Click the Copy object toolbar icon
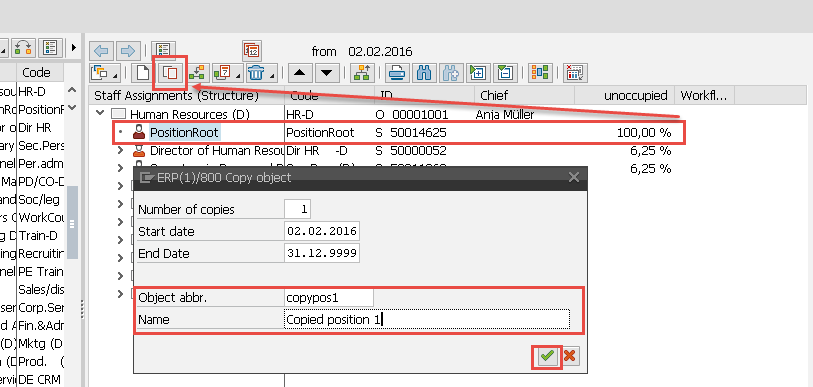 [x=170, y=73]
